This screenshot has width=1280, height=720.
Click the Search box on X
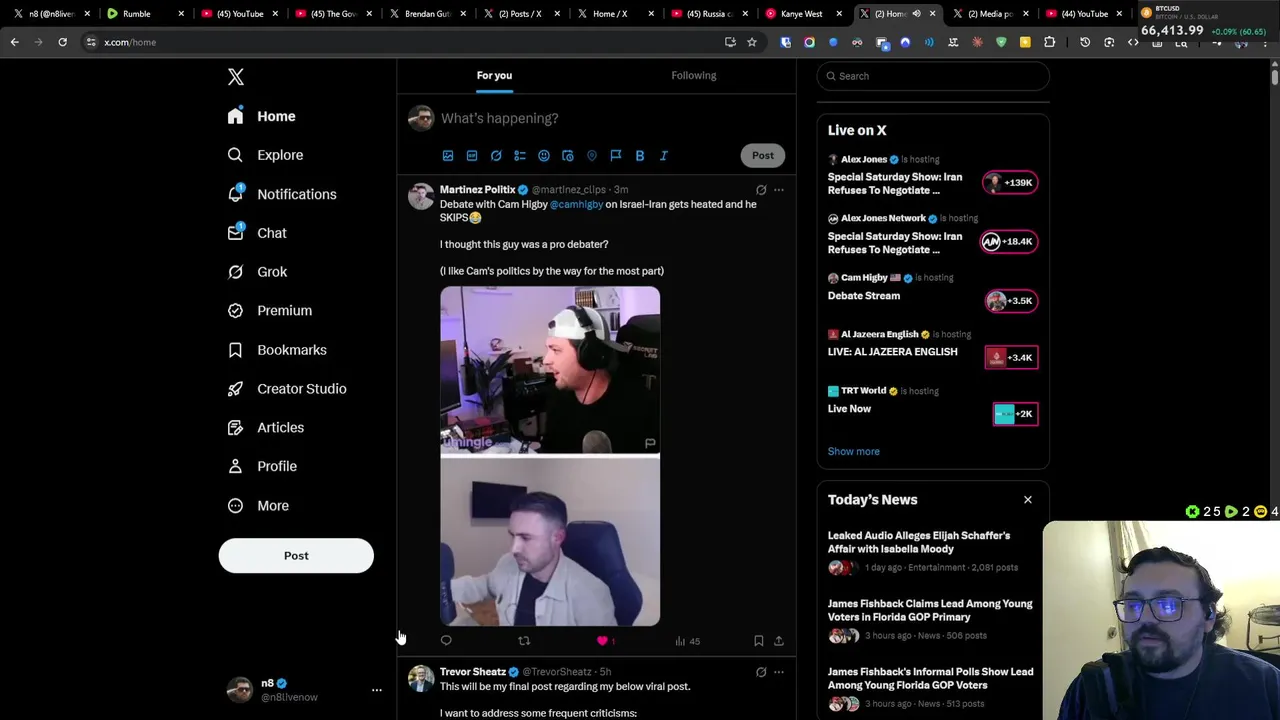(933, 76)
